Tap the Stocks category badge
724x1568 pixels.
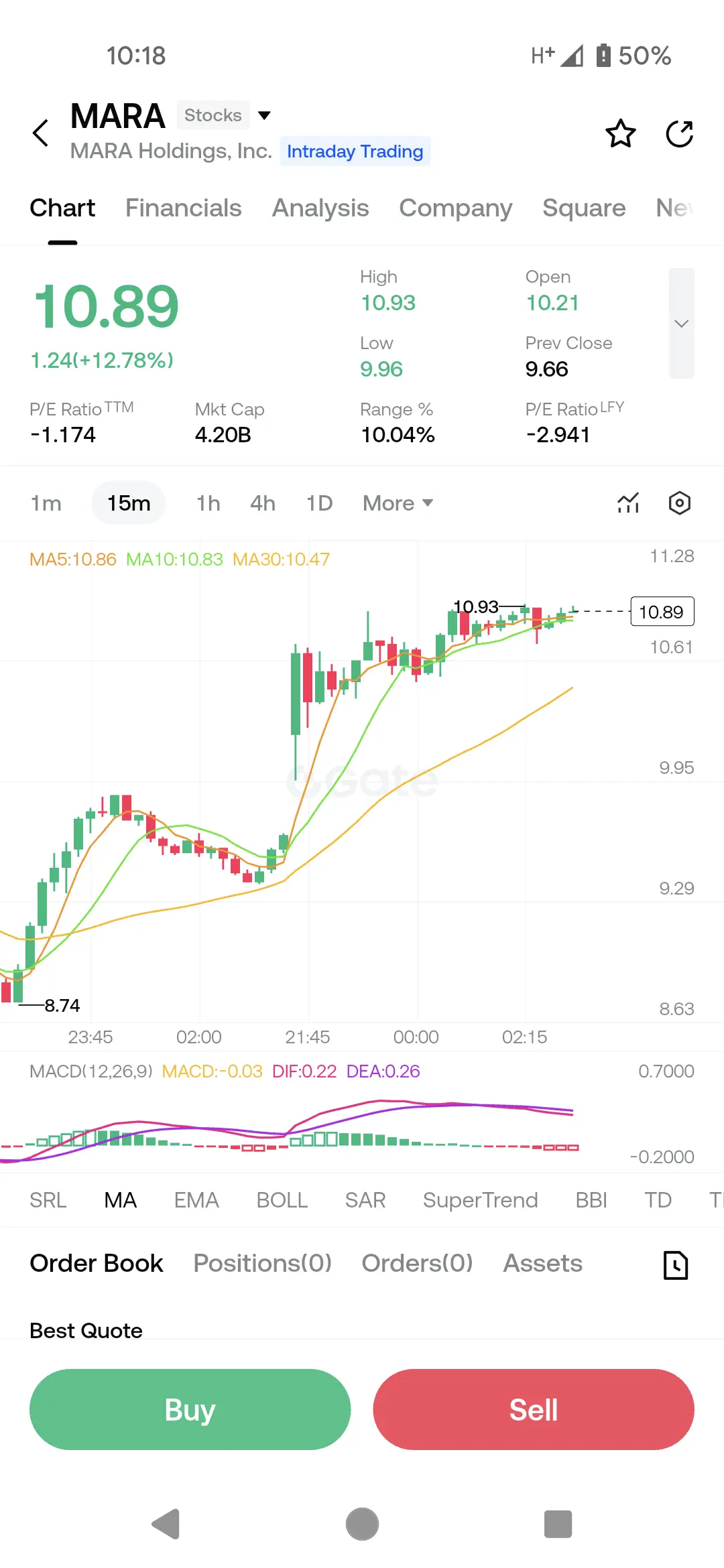coord(213,115)
